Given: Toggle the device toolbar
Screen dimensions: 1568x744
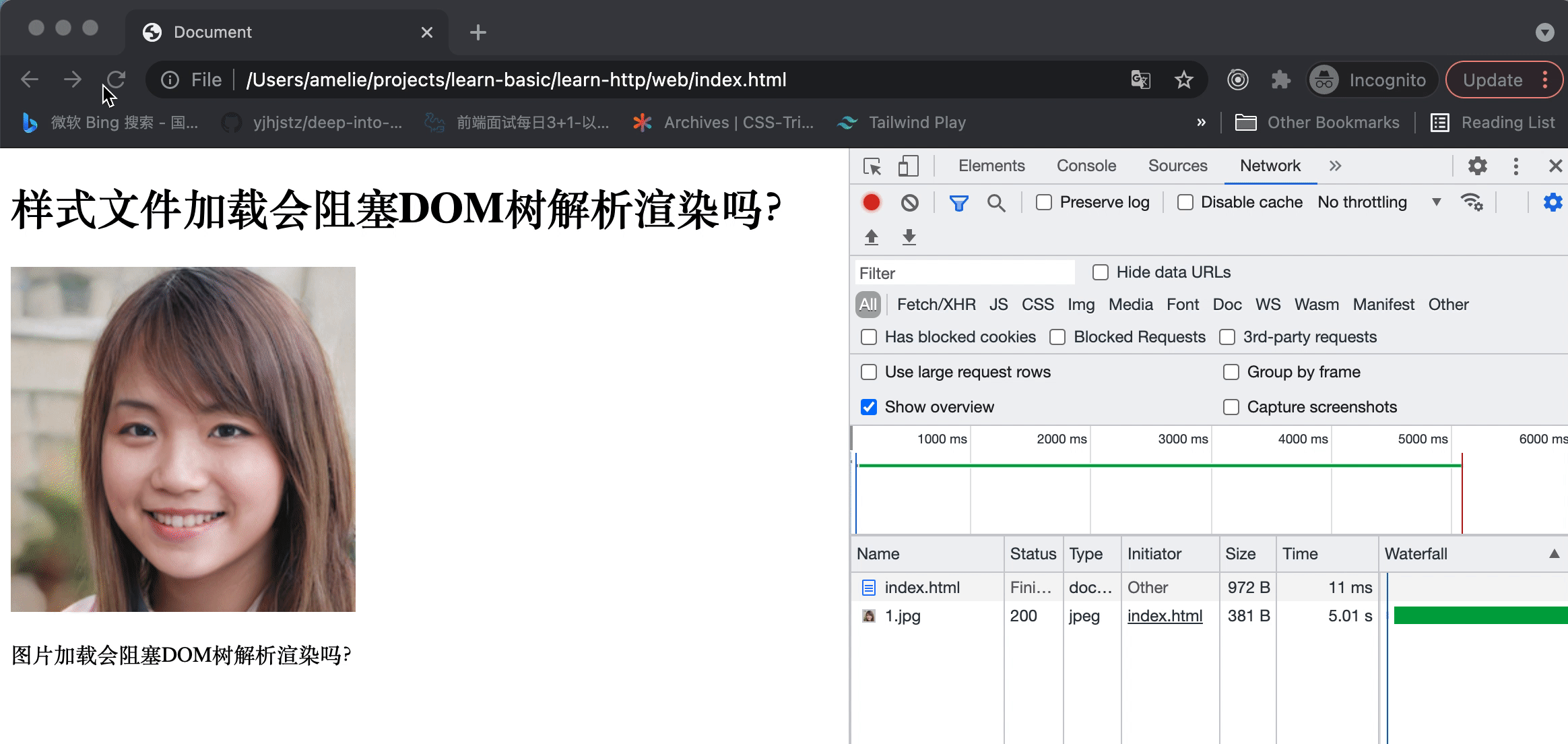Looking at the screenshot, I should point(908,166).
